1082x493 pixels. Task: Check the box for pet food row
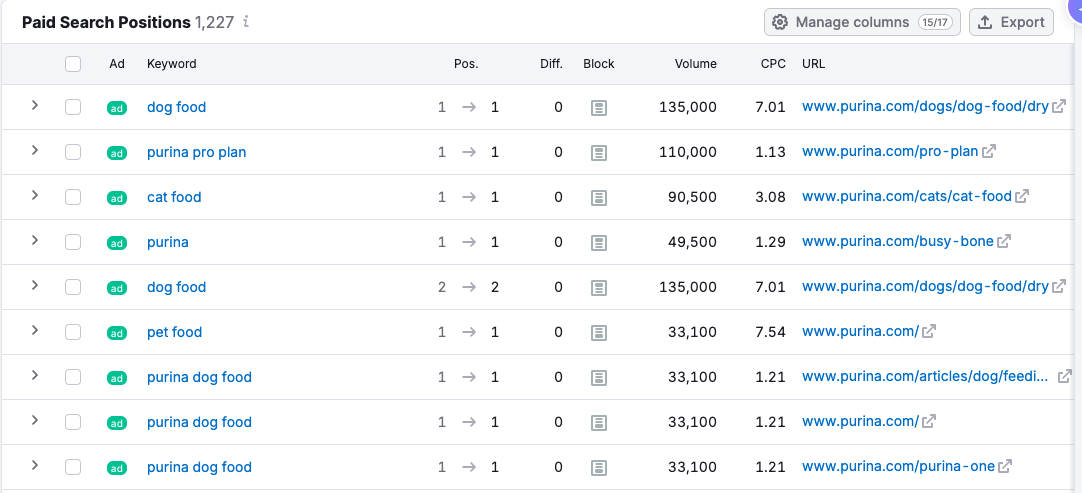(73, 332)
